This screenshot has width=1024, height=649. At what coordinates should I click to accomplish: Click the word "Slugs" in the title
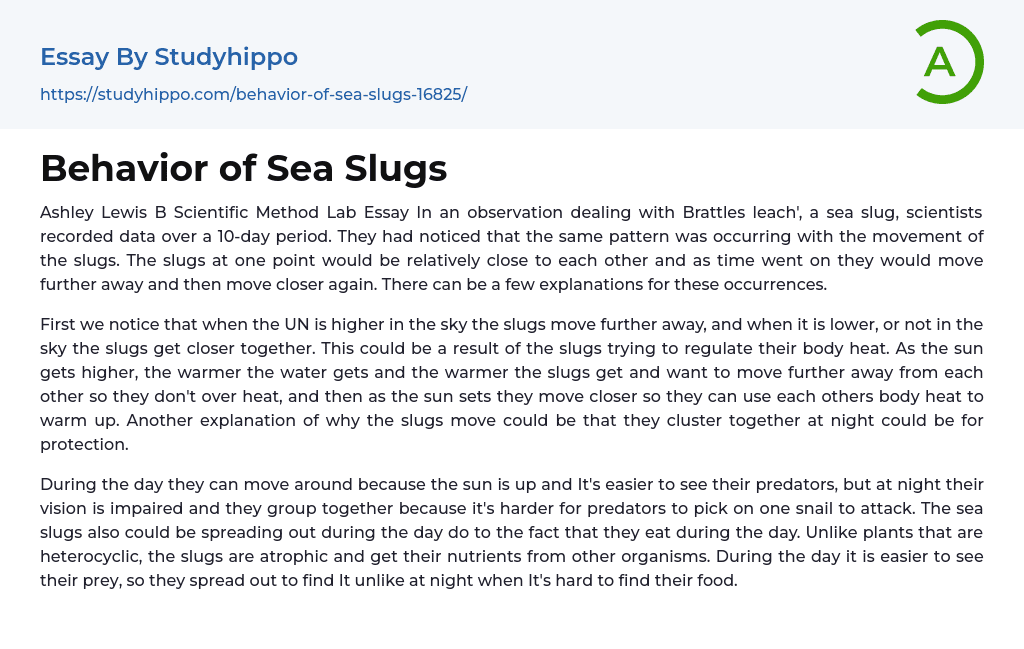(x=396, y=168)
